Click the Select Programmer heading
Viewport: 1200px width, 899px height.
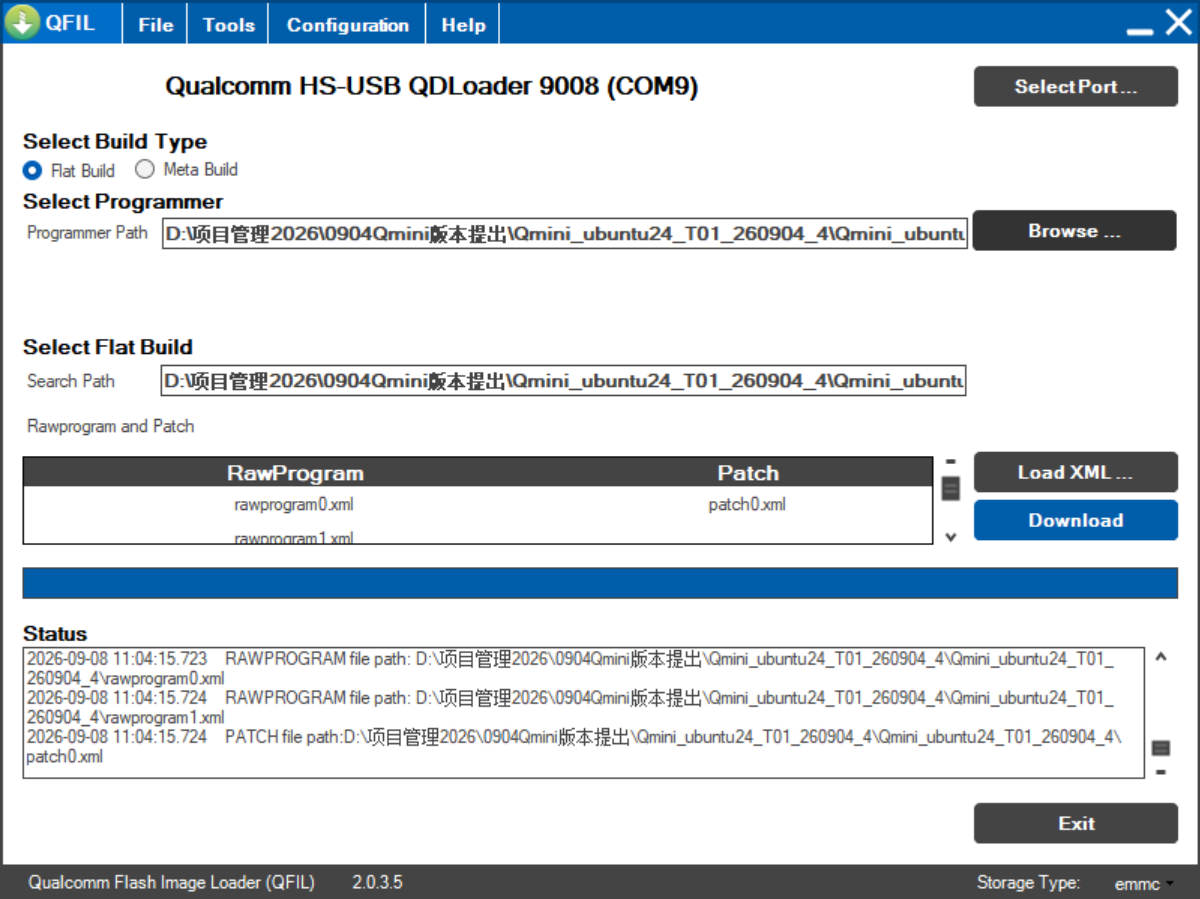[123, 202]
